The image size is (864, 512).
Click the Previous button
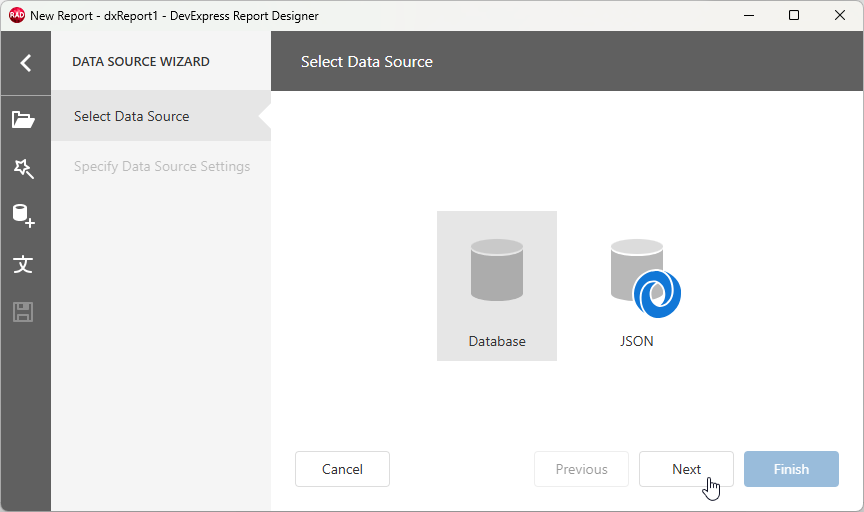coord(581,469)
